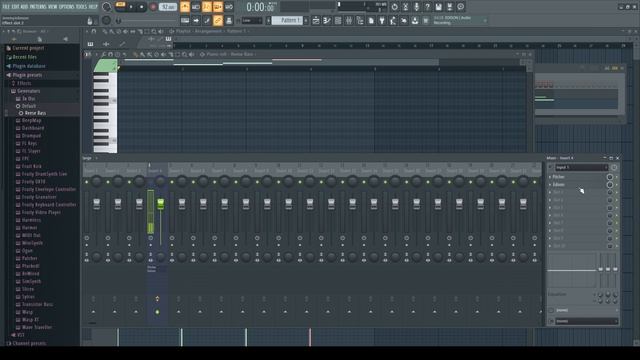Open the HELP menu

coord(93,7)
